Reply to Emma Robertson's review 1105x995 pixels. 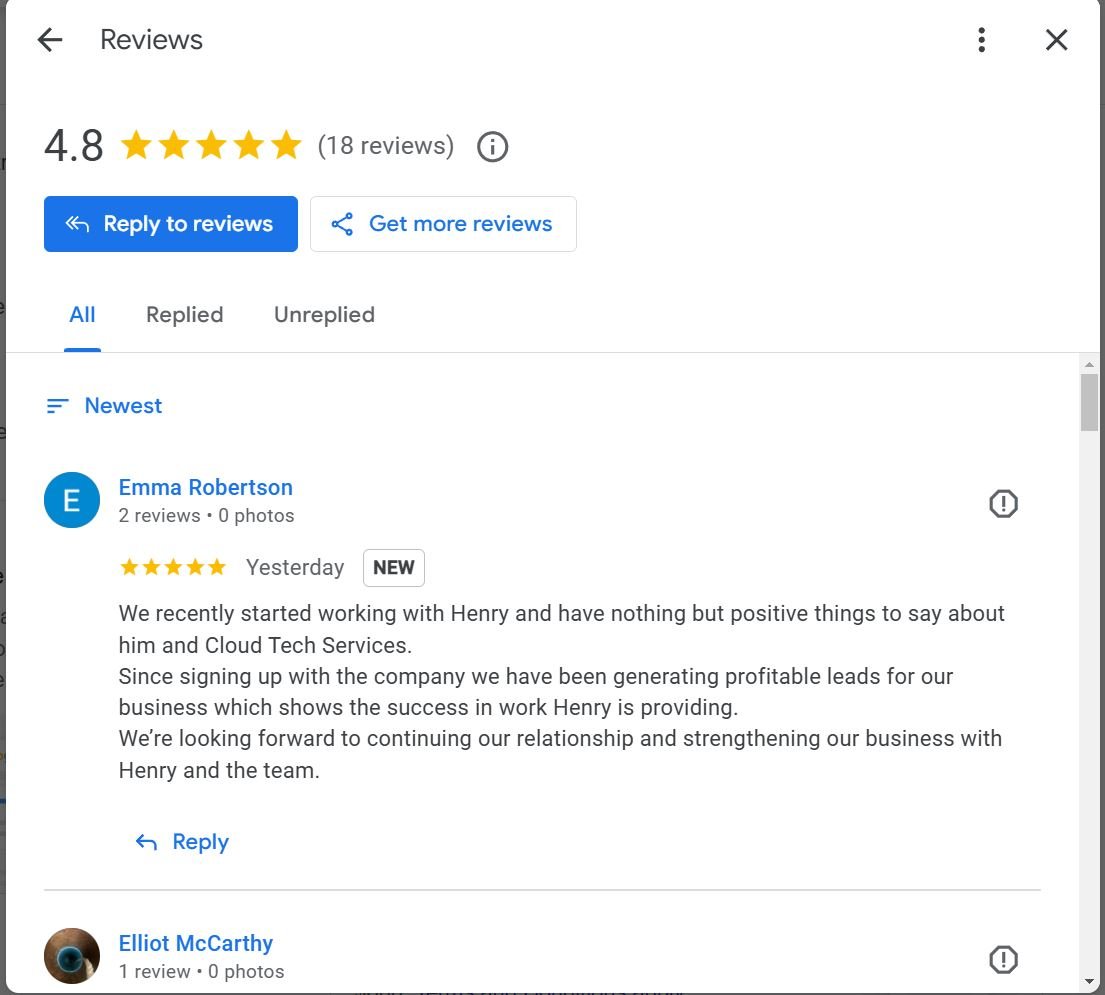(182, 842)
